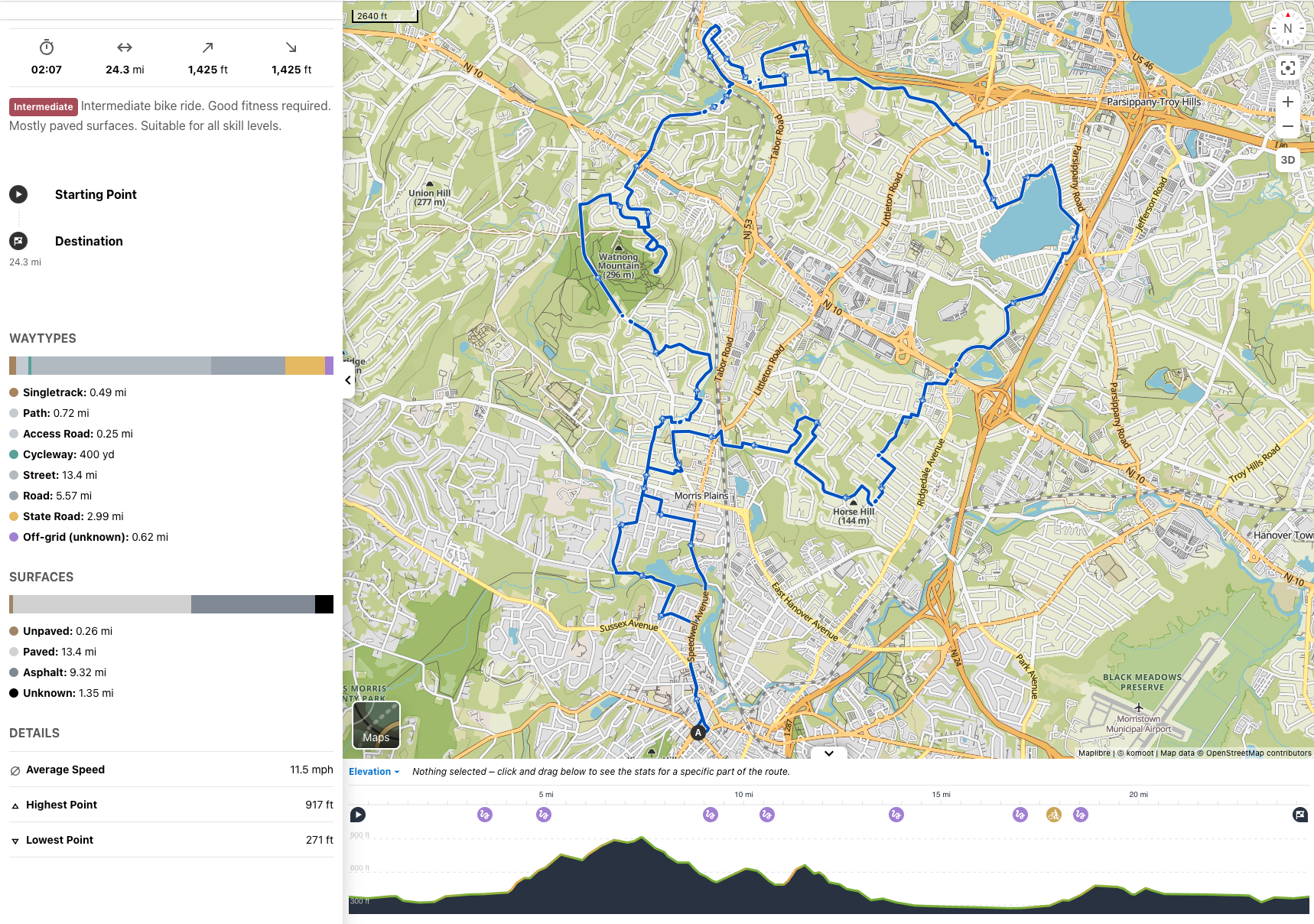
Task: Click the State Road segment in waytypes bar
Action: (304, 366)
